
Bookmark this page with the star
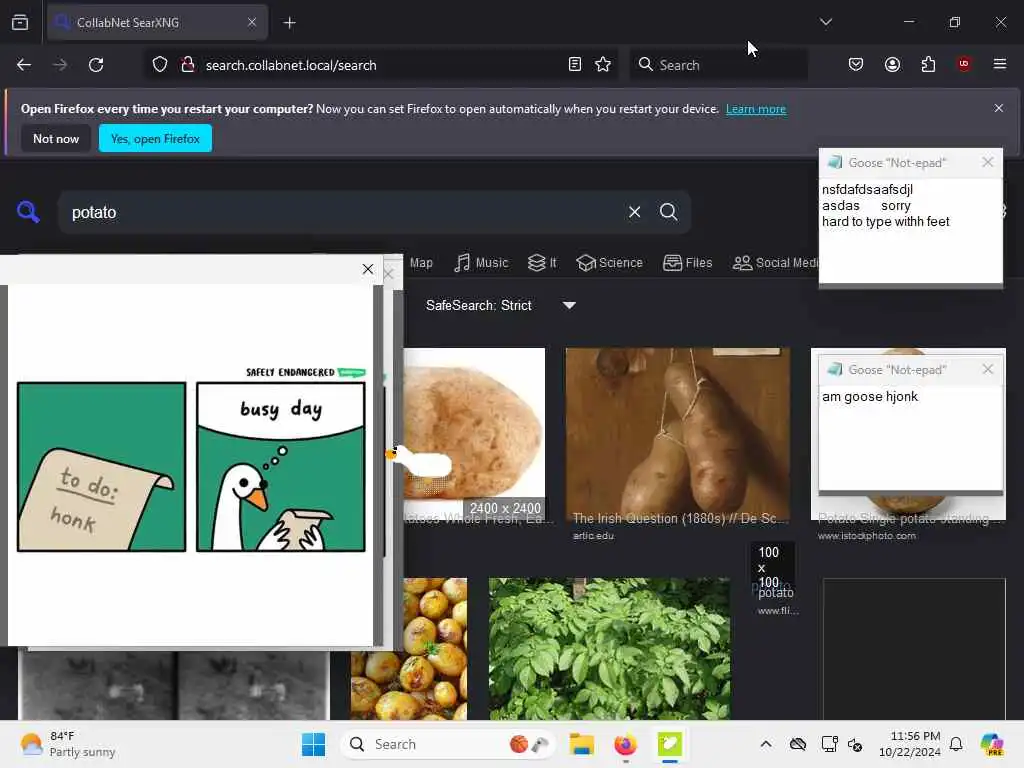point(603,65)
